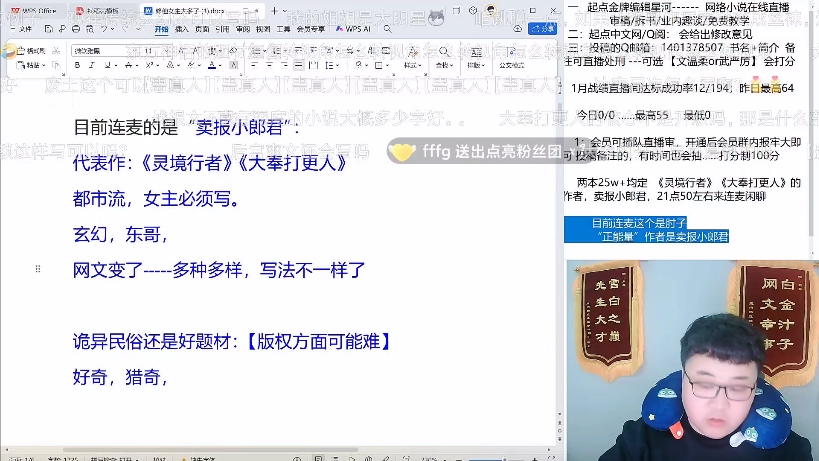Click the paste 粘贴 clipboard icon
819x461 pixels.
pyautogui.click(x=21, y=65)
